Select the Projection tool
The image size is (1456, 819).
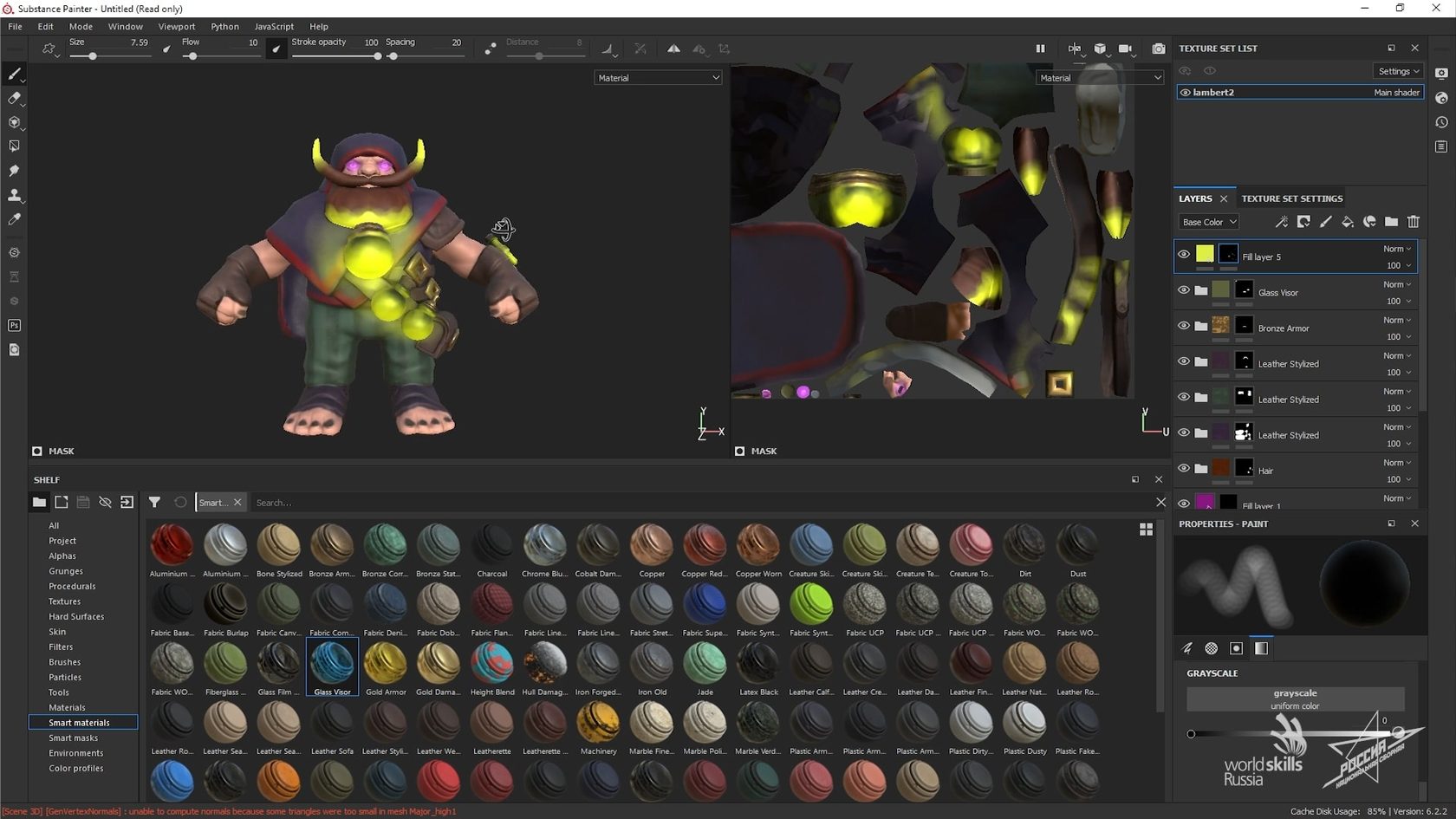click(14, 123)
